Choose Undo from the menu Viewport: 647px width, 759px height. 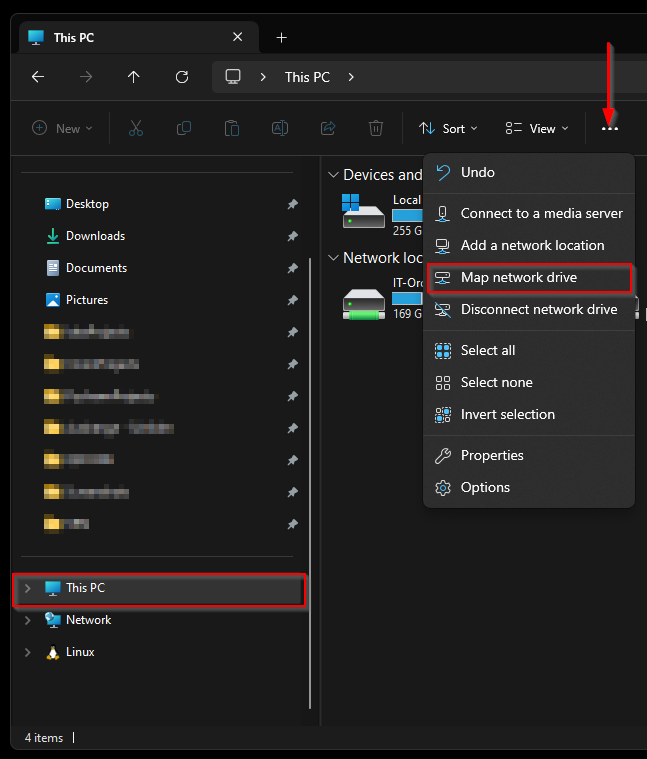pos(528,172)
